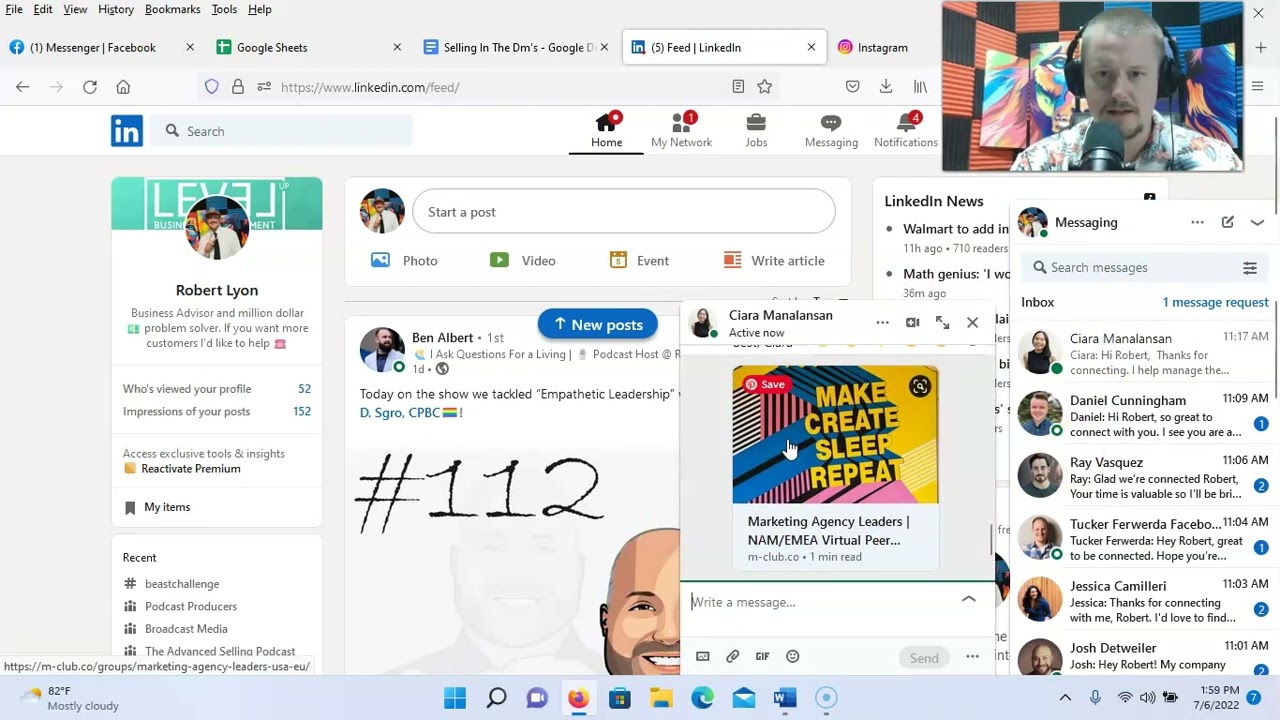Save image to Pinterest button
This screenshot has width=1280, height=720.
765,384
